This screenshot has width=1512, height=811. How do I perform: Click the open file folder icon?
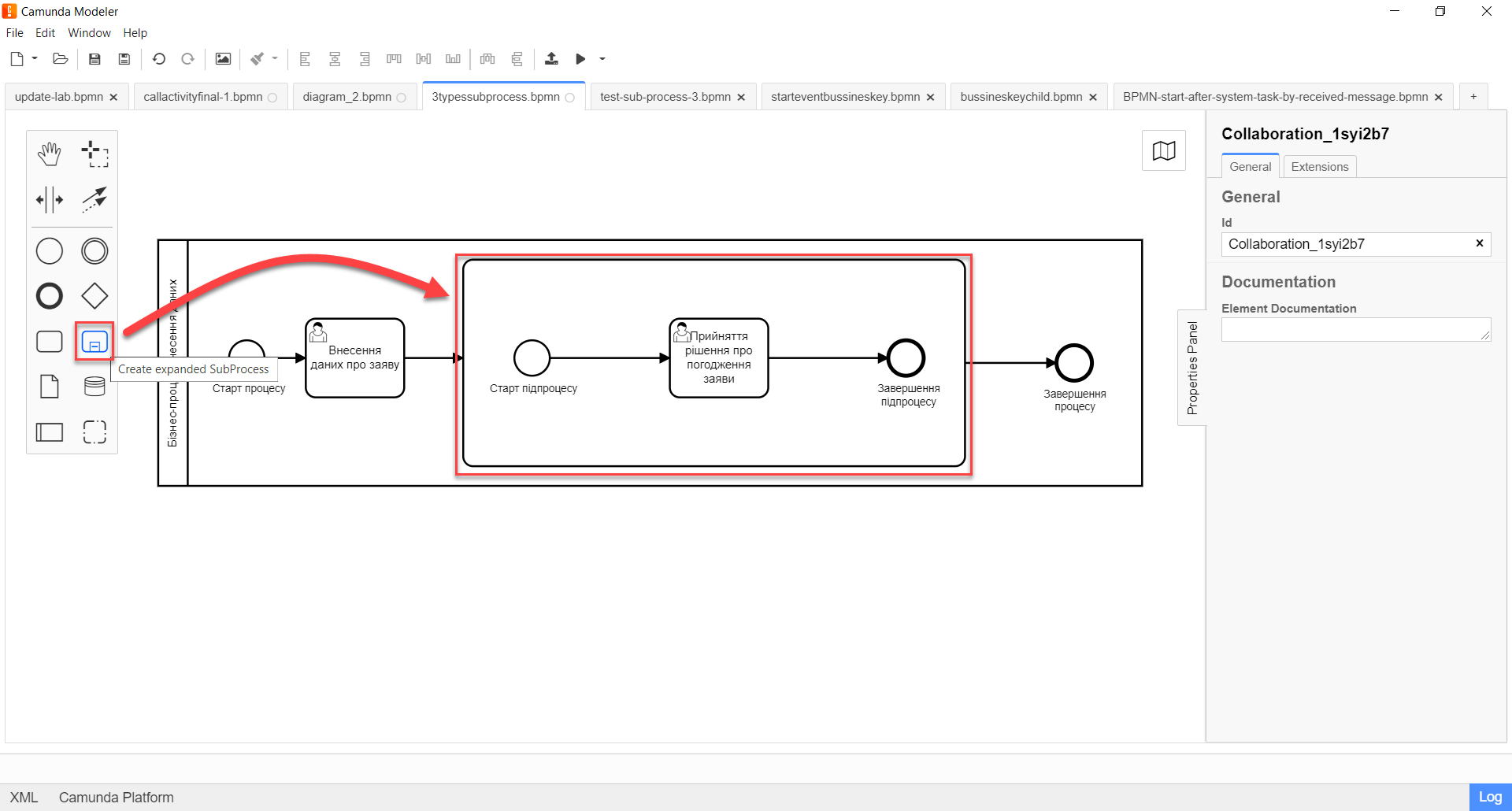[x=61, y=59]
